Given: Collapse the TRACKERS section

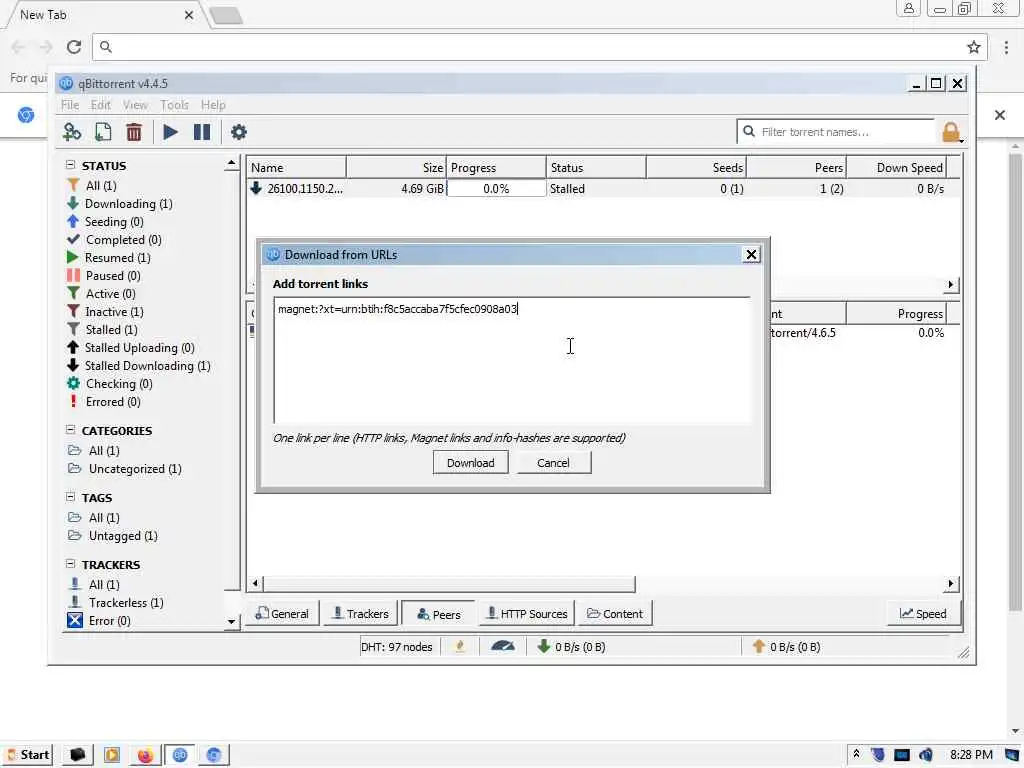Looking at the screenshot, I should [x=71, y=564].
